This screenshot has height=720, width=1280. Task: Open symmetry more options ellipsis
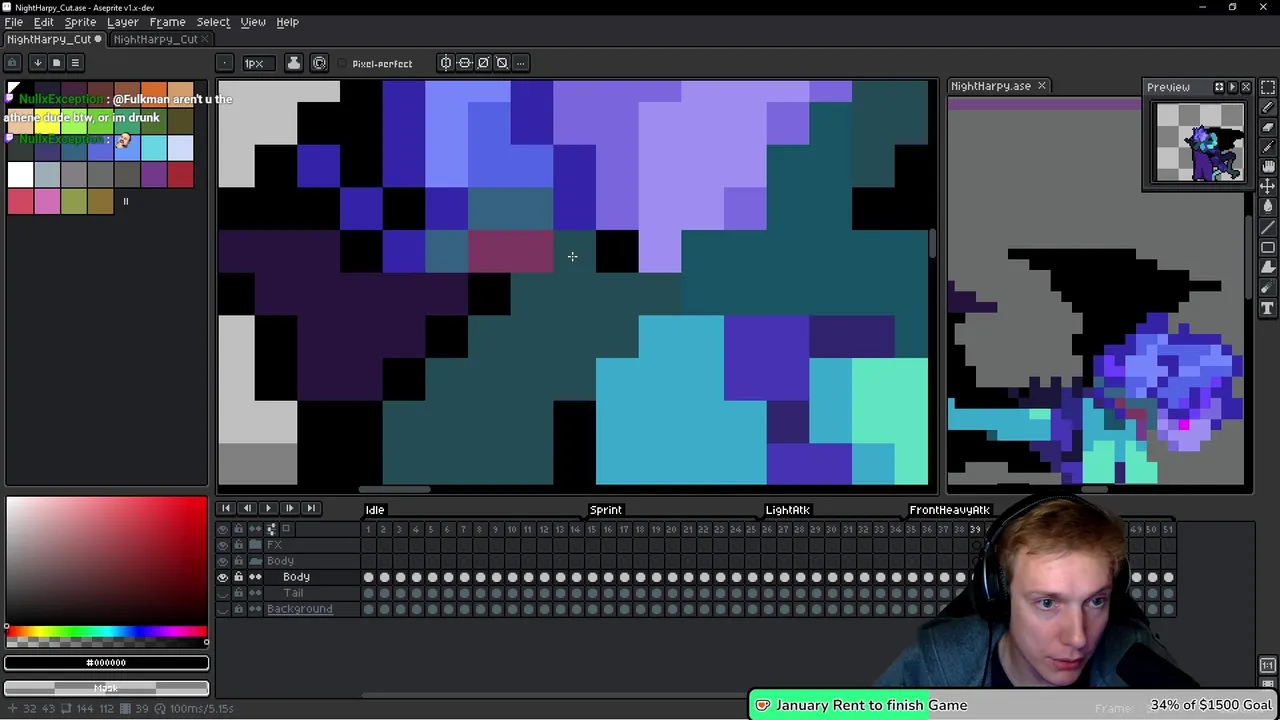(x=521, y=63)
